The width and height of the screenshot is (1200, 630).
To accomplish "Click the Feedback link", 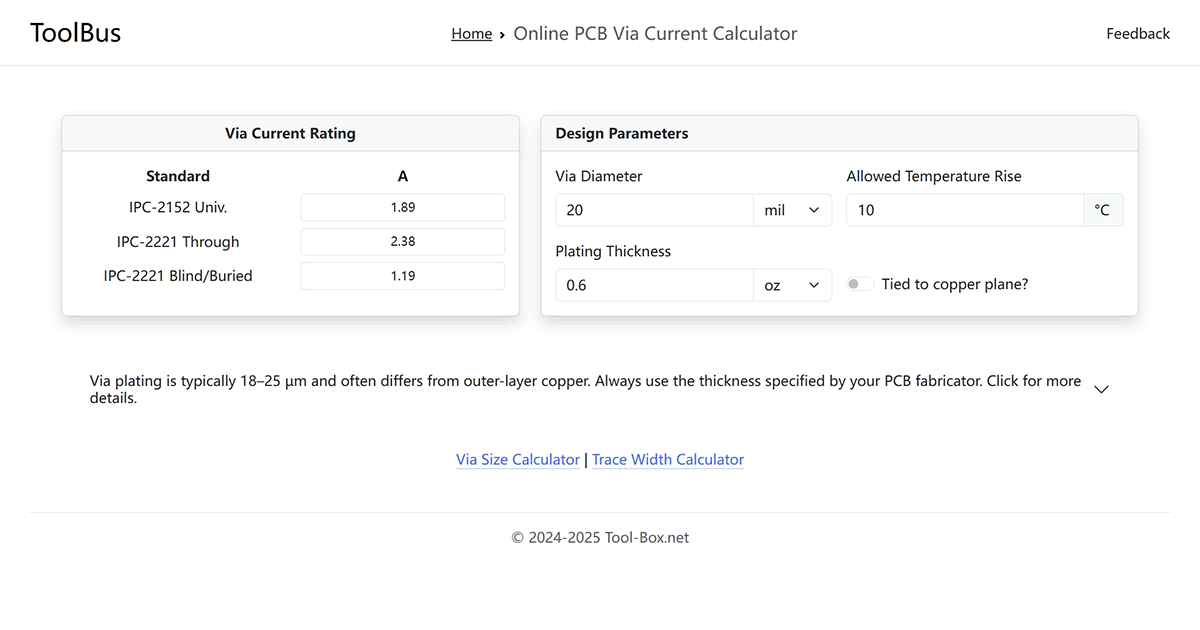I will [x=1137, y=33].
